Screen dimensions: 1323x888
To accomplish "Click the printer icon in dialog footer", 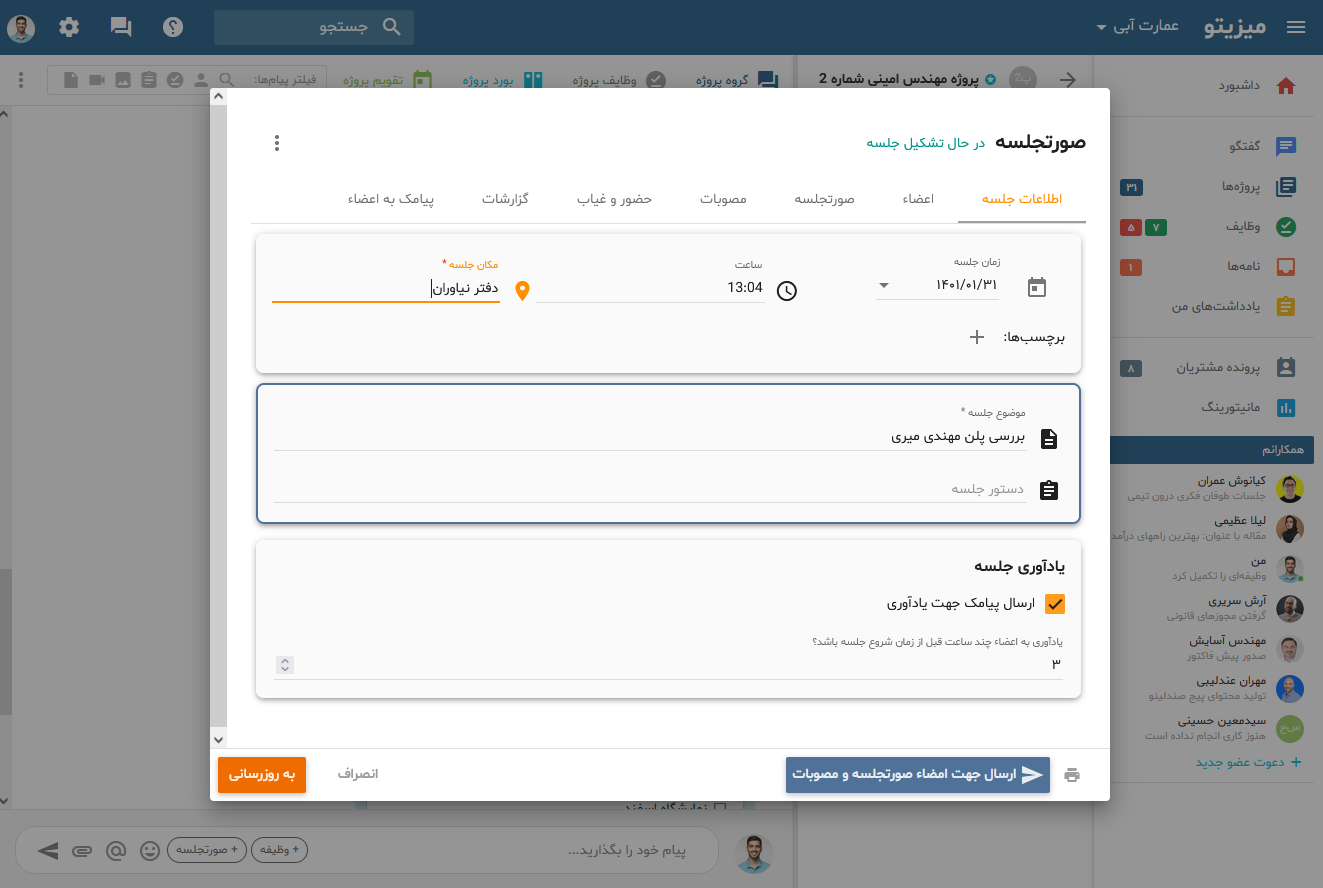I will pos(1072,775).
